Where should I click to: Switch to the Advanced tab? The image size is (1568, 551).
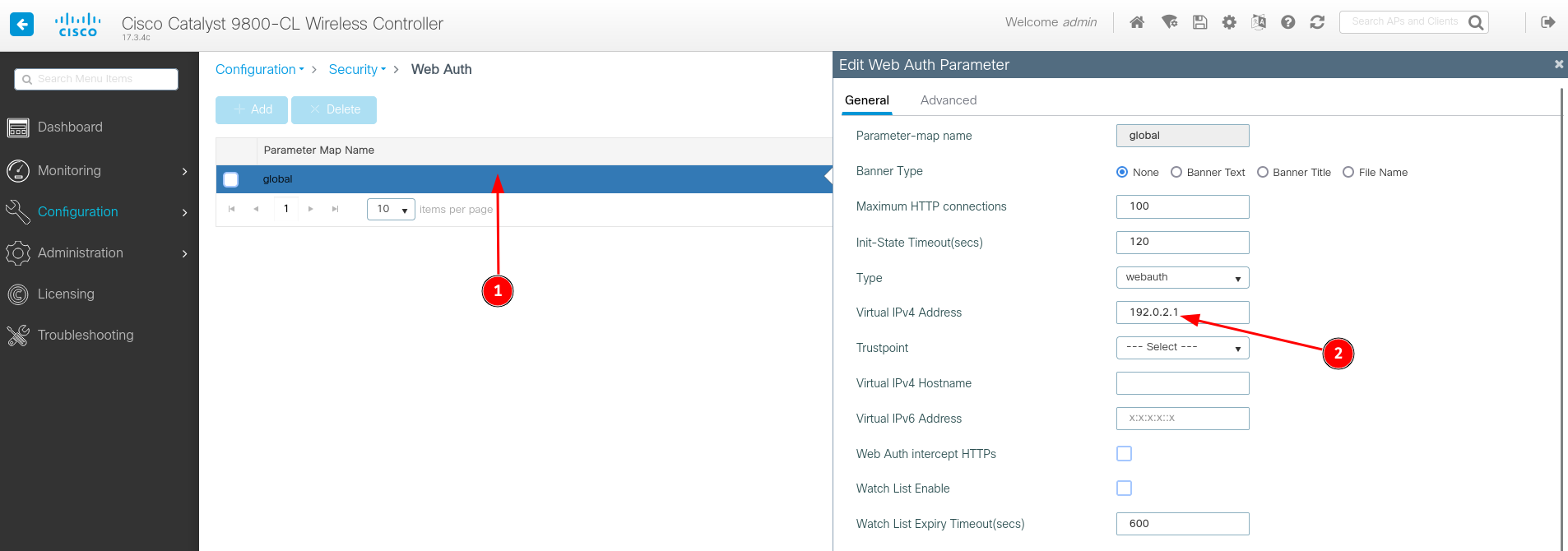tap(948, 100)
